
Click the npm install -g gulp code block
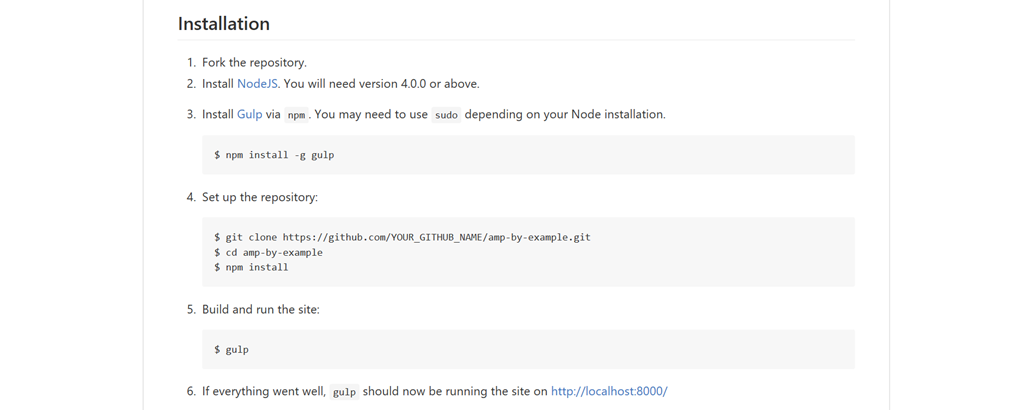coord(528,155)
